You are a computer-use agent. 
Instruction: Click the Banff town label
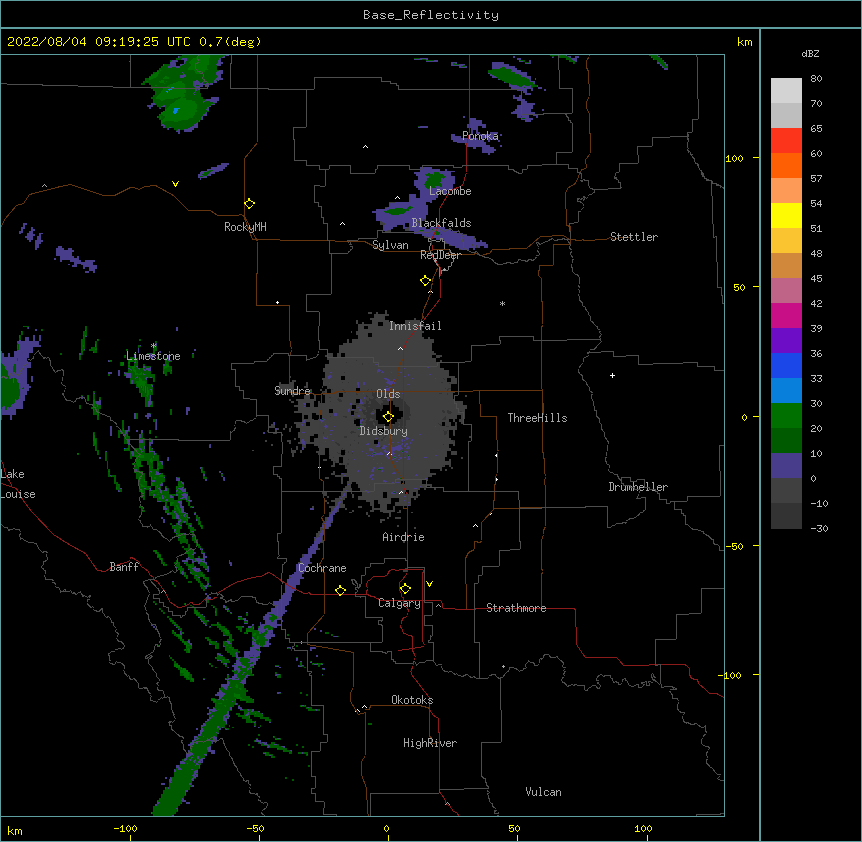click(x=124, y=567)
